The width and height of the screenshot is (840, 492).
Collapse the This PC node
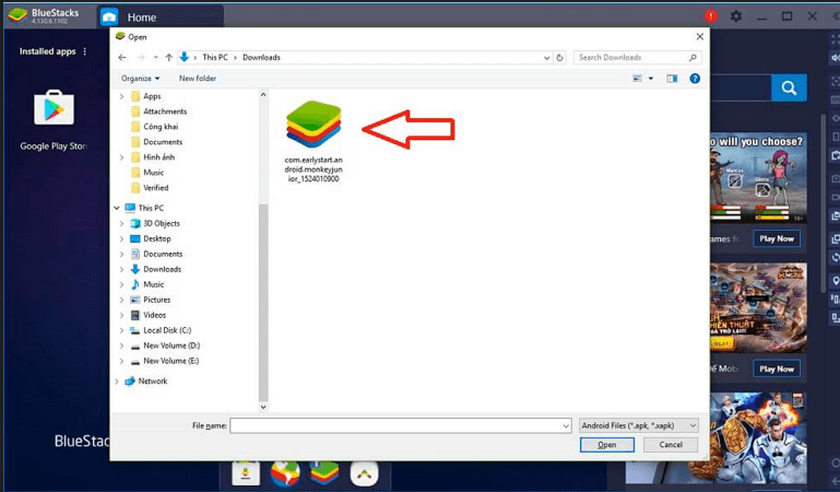(117, 208)
